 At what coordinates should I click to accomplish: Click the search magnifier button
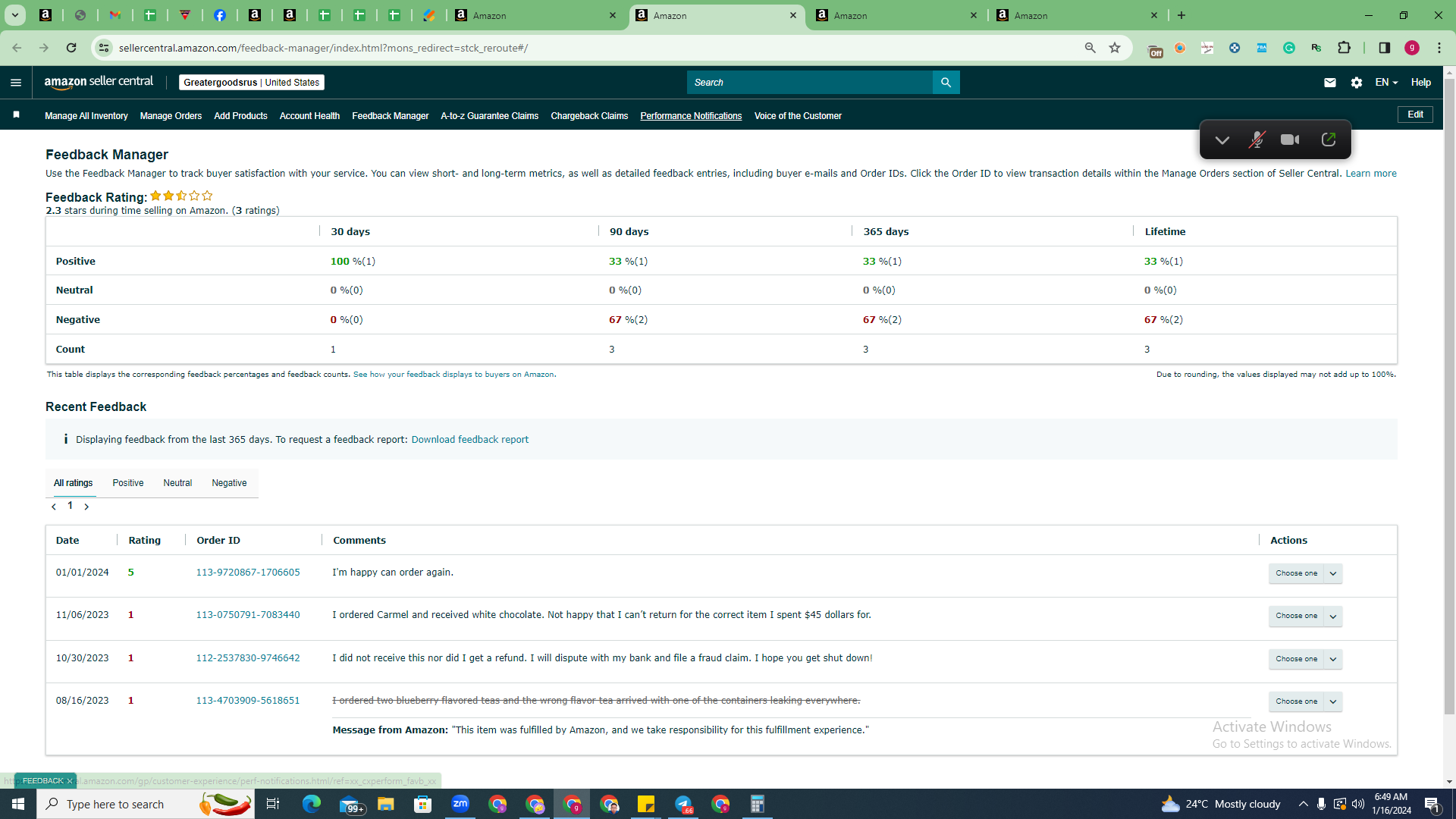click(946, 83)
